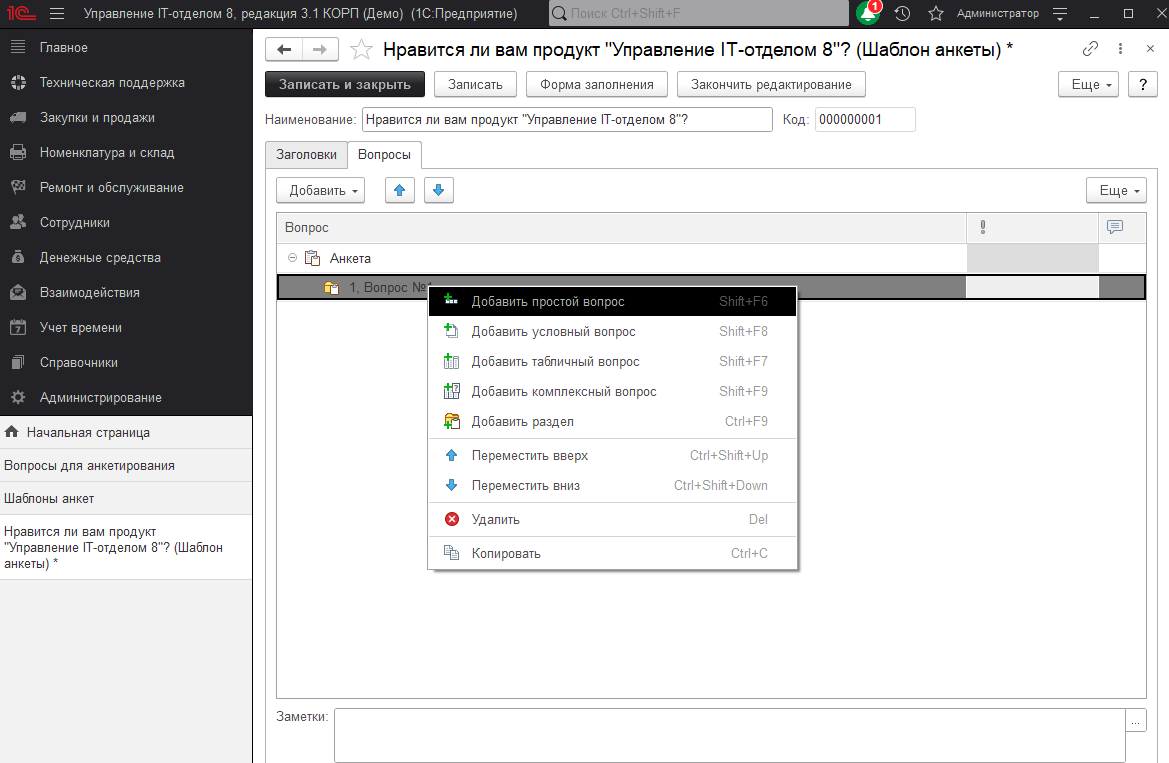Open the main hamburger menu
Screen dimensions: 1169x763
pyautogui.click(x=56, y=14)
